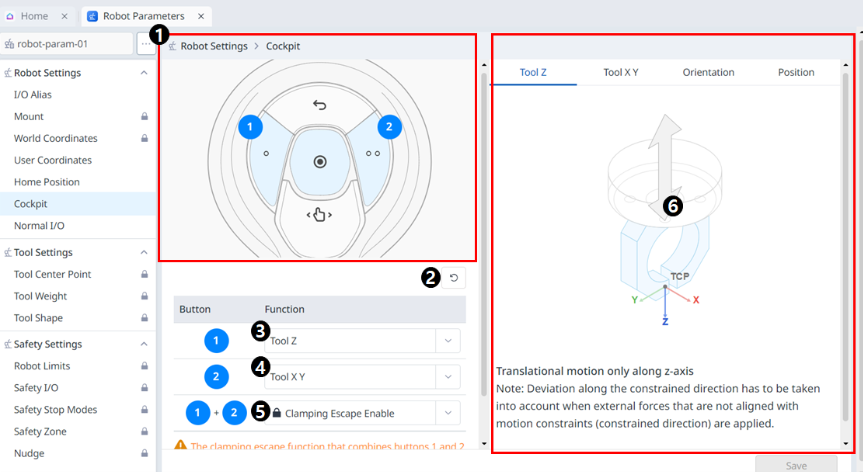
Task: Open the Home tab
Action: pyautogui.click(x=34, y=16)
